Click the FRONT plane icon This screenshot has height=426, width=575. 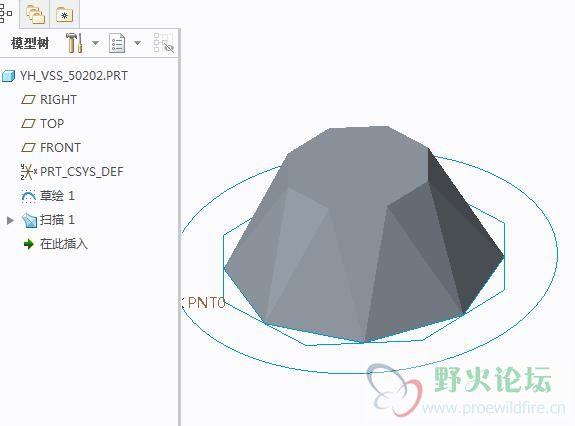pyautogui.click(x=28, y=148)
